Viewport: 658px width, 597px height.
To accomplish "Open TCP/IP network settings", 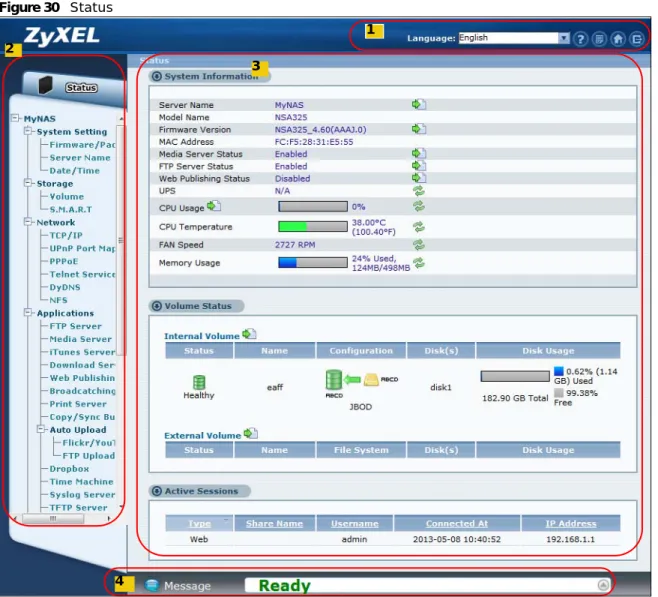I will pyautogui.click(x=66, y=235).
